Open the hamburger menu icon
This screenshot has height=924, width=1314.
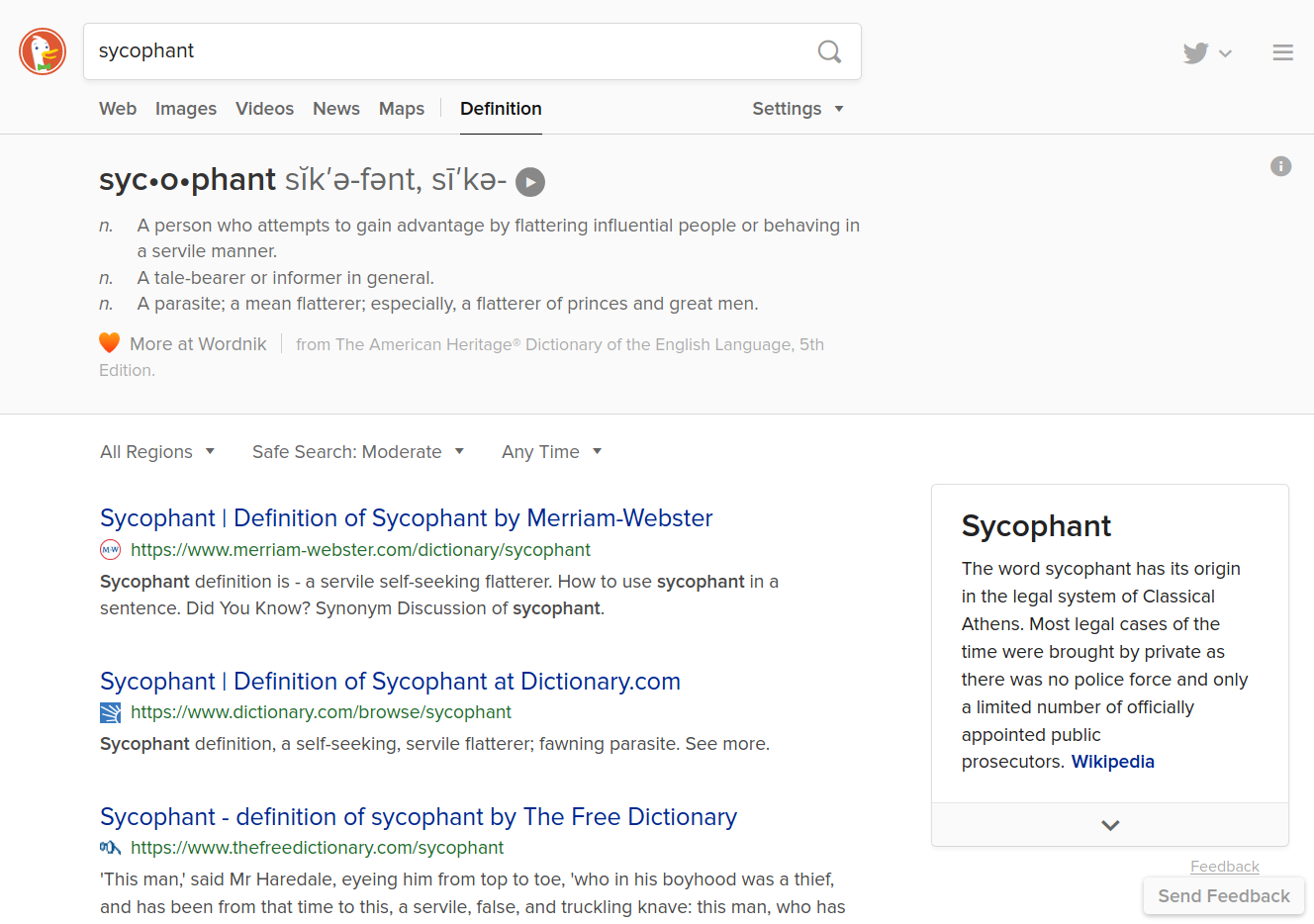[x=1282, y=52]
